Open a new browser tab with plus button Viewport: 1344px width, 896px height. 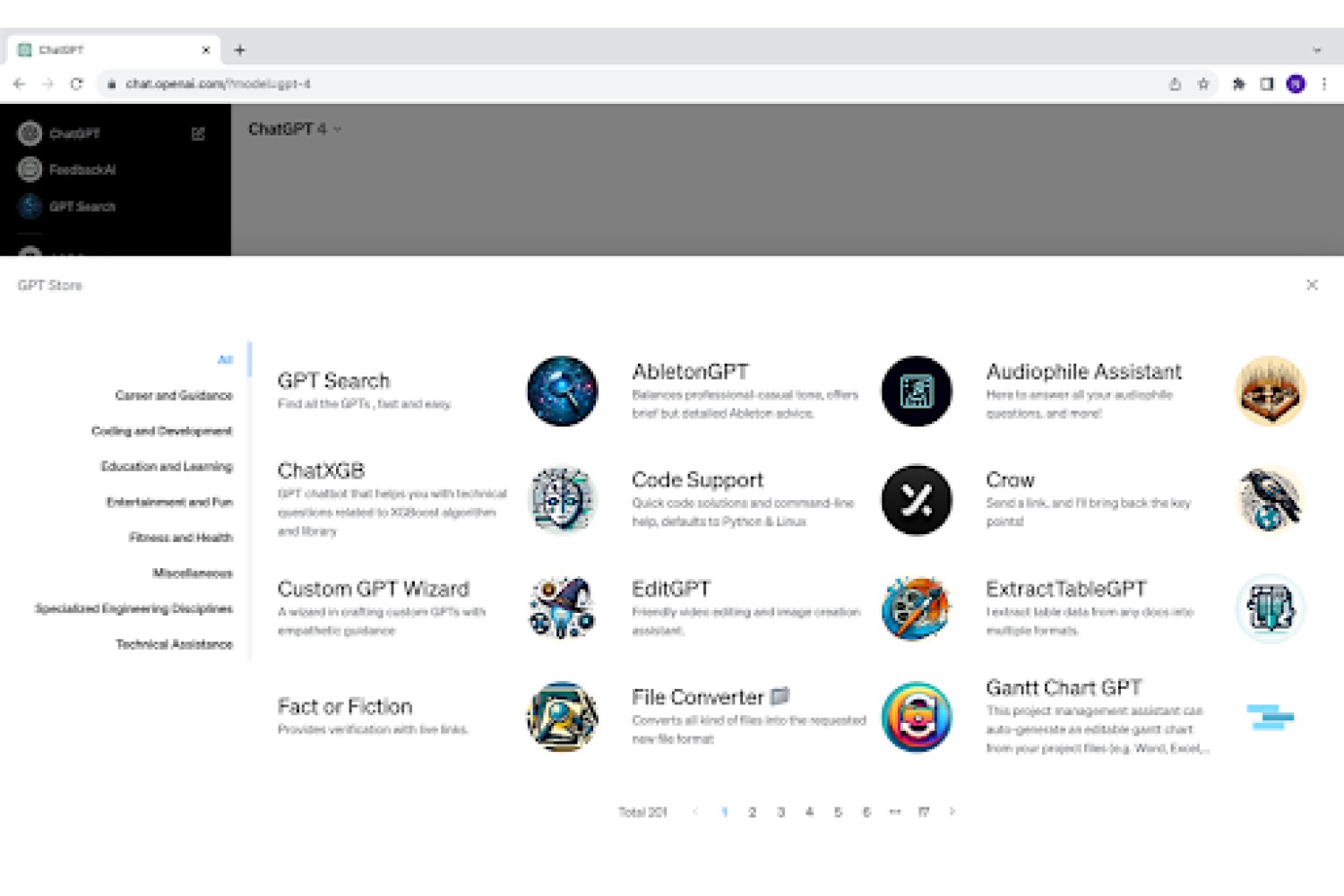coord(239,50)
